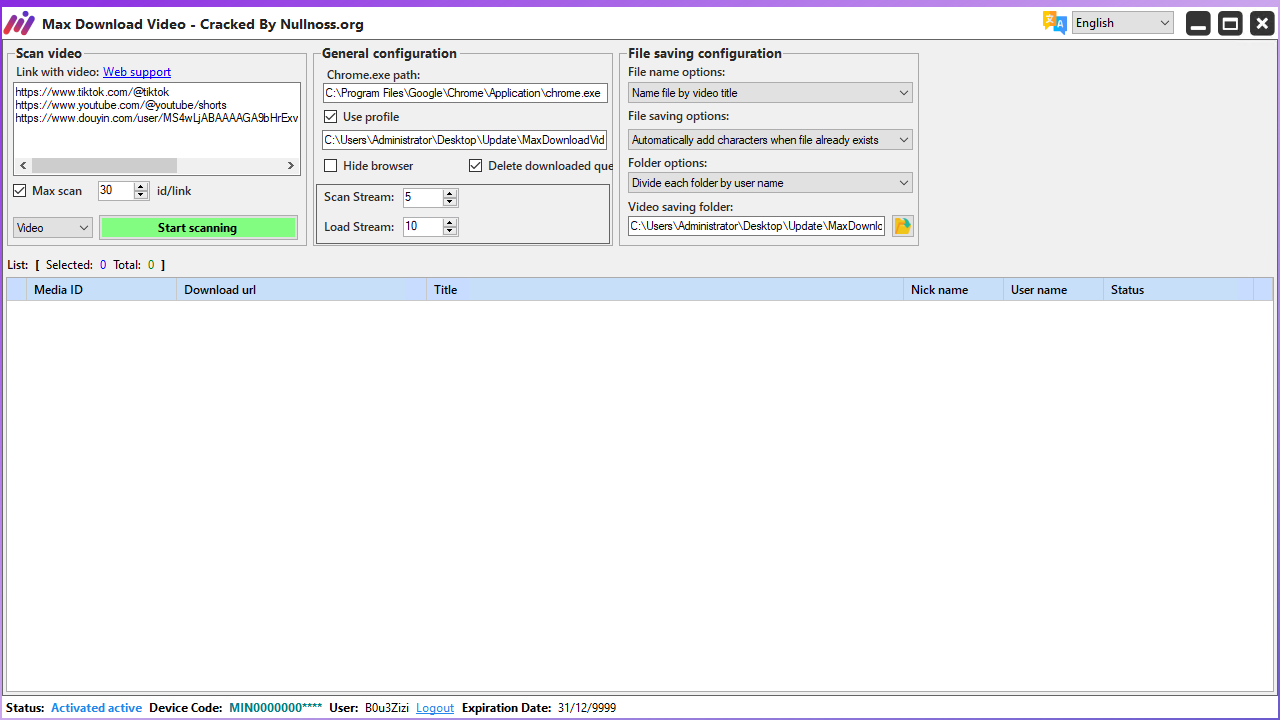
Task: Open the English language dropdown
Action: click(1123, 23)
